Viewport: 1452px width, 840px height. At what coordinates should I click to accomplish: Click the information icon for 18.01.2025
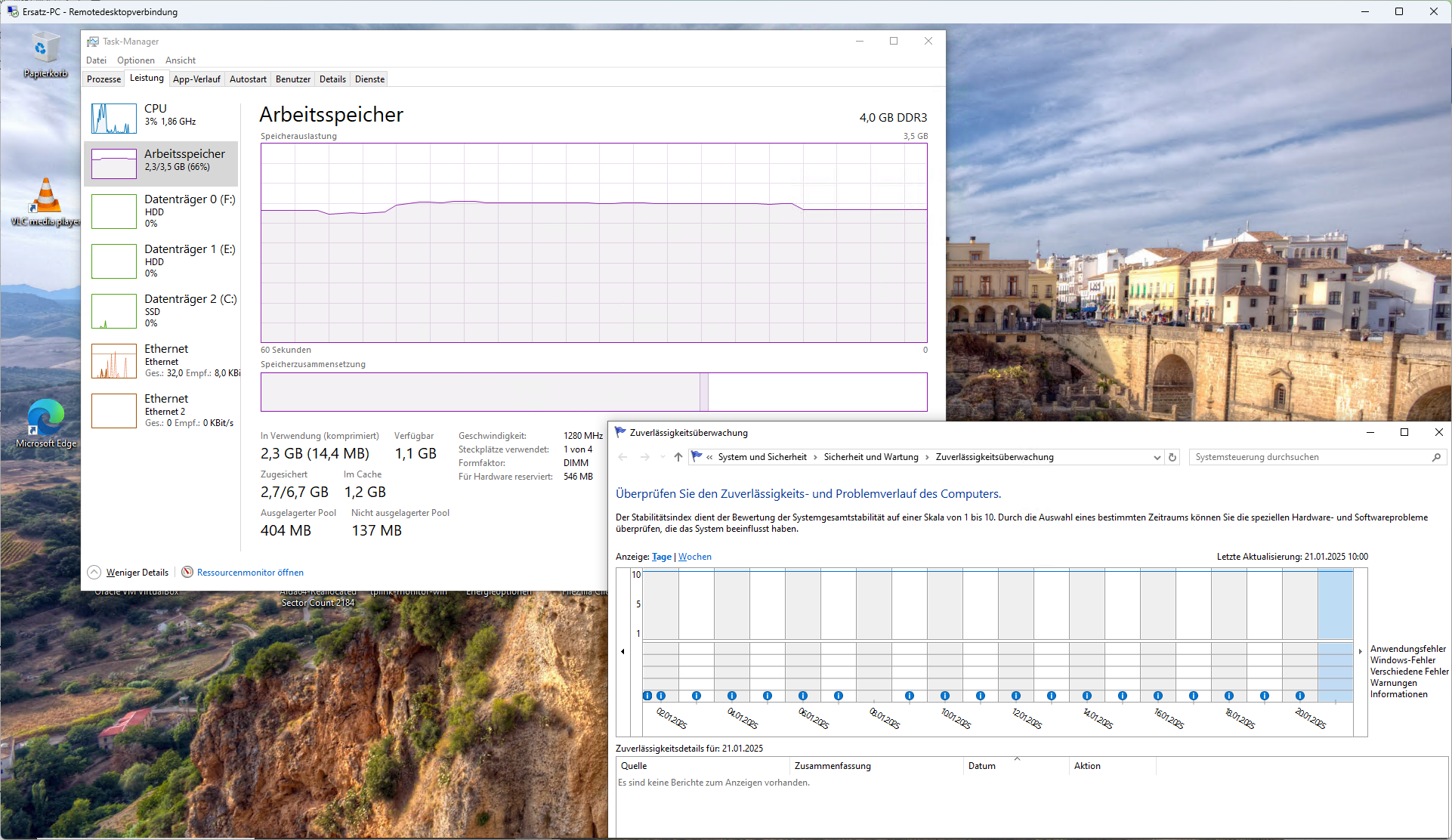click(x=1228, y=696)
